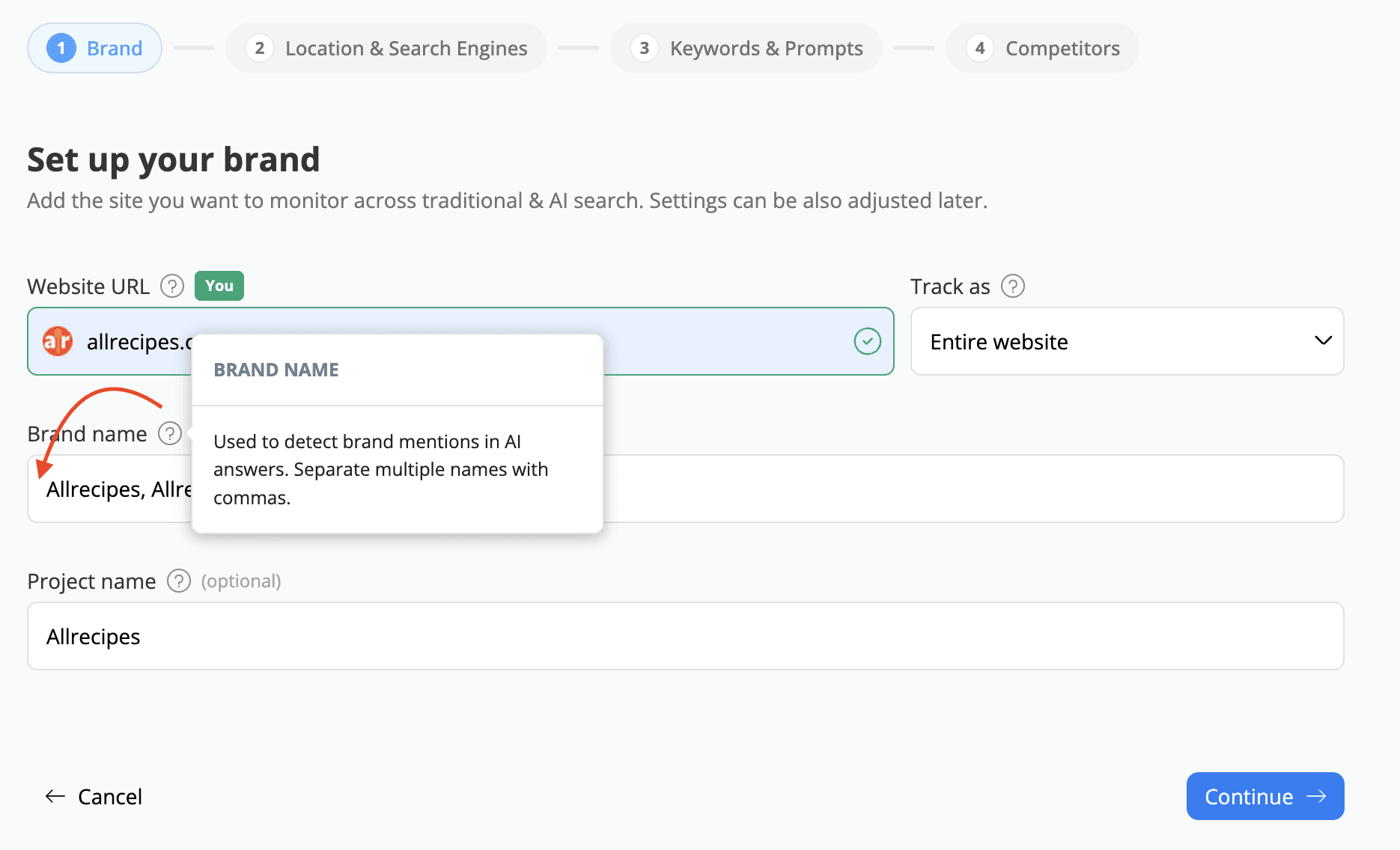This screenshot has height=850, width=1400.
Task: Click the 'Add the site you want to monitor' description
Action: [x=508, y=201]
